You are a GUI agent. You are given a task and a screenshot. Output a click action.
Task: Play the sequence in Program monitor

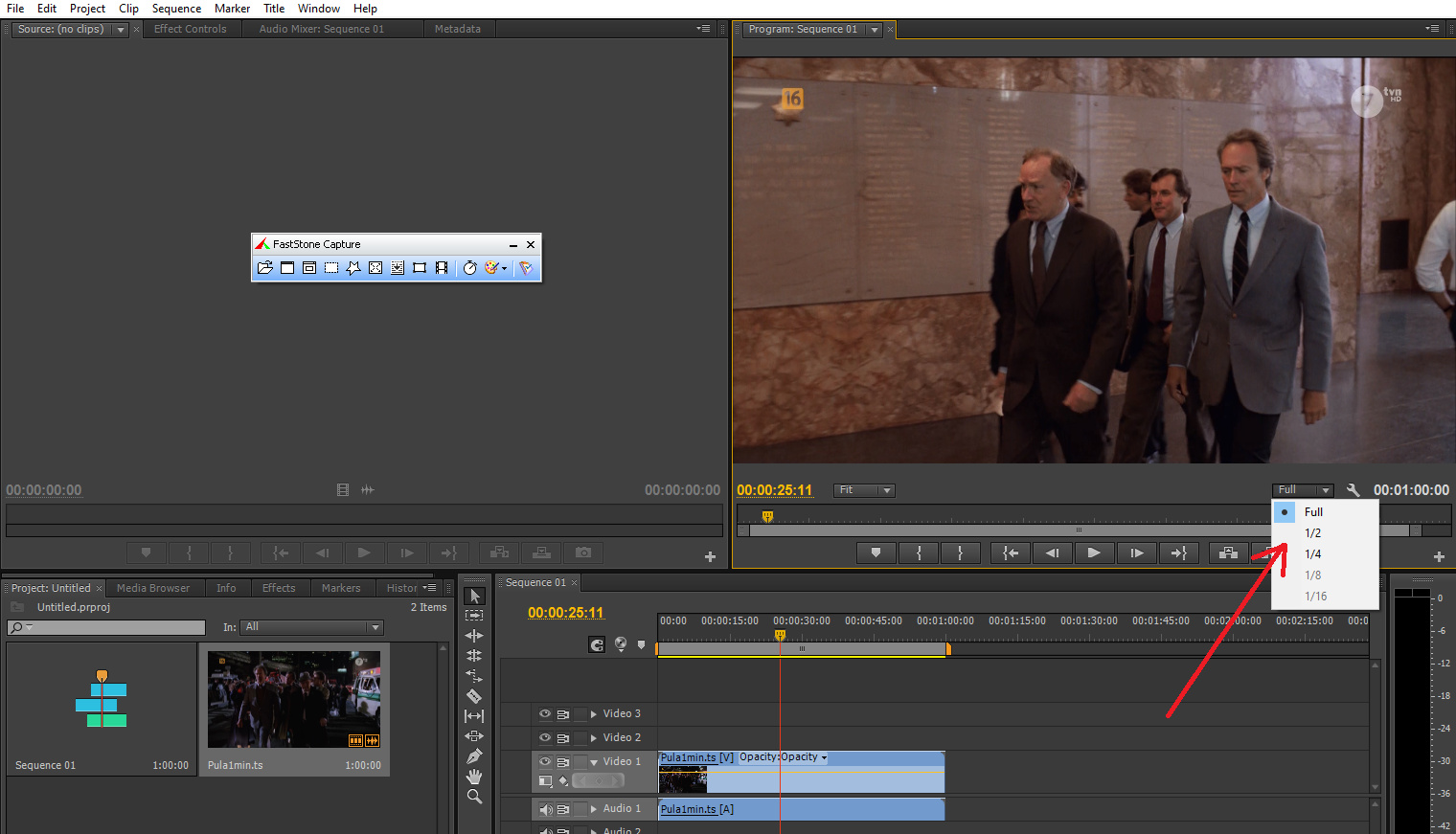[x=1094, y=552]
